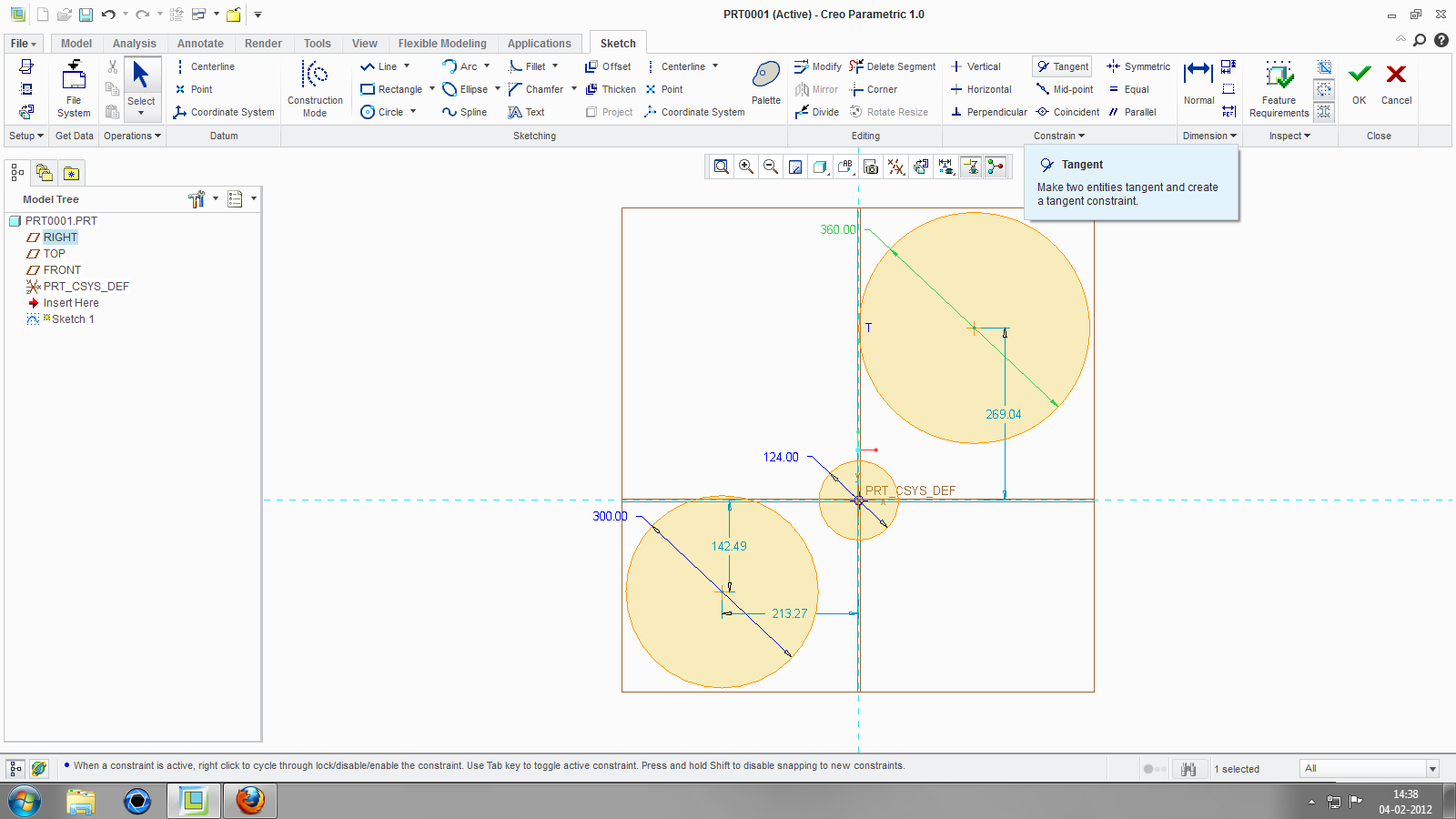Open the selection filter All combo box
1456x819 pixels.
[x=1370, y=768]
